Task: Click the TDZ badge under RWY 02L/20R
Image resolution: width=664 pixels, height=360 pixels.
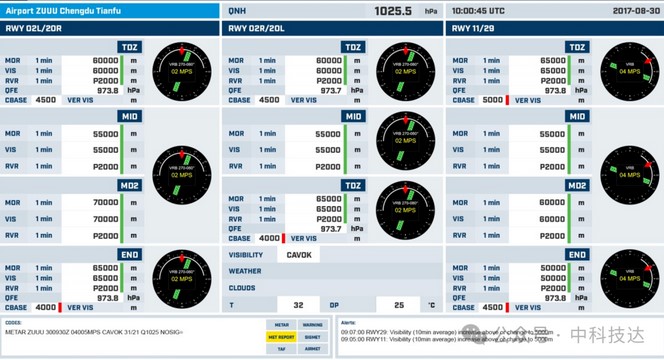Action: click(x=130, y=47)
